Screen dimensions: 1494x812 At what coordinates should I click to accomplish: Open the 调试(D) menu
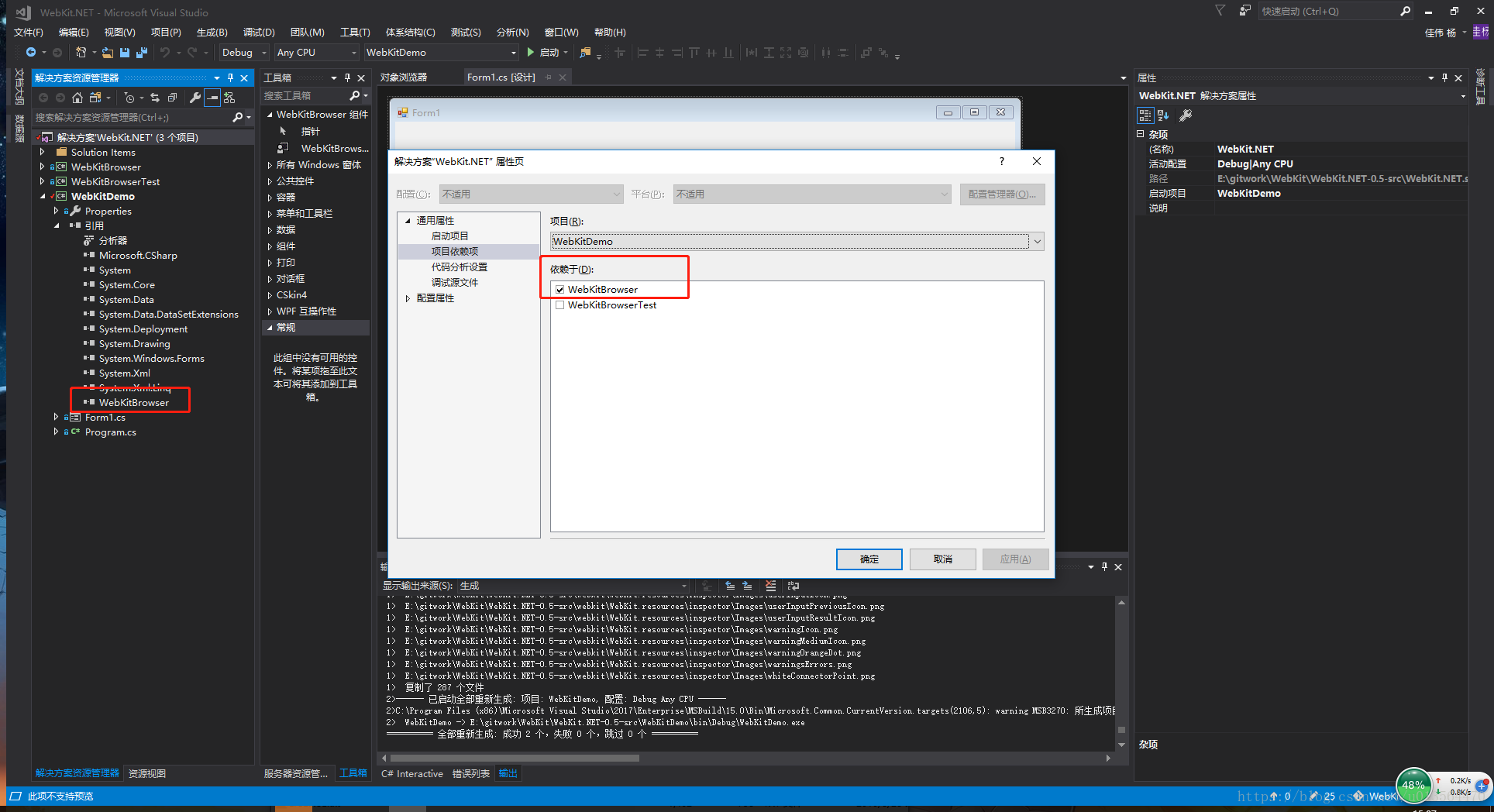(259, 32)
